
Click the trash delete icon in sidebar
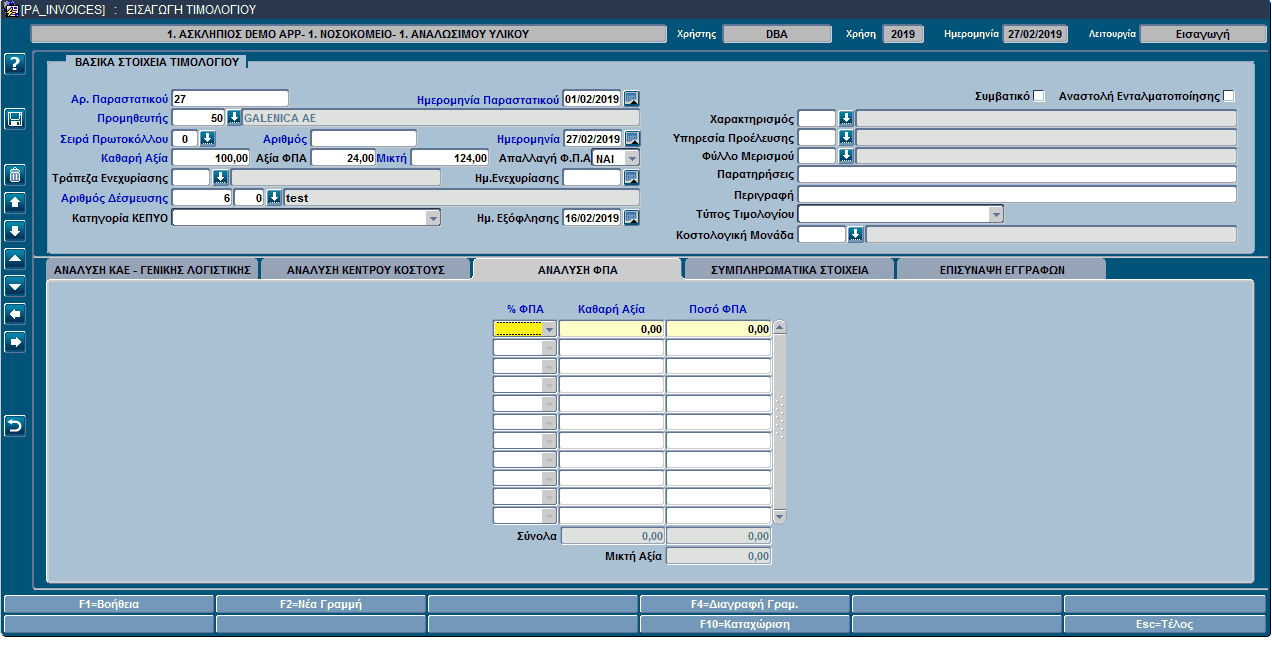15,175
